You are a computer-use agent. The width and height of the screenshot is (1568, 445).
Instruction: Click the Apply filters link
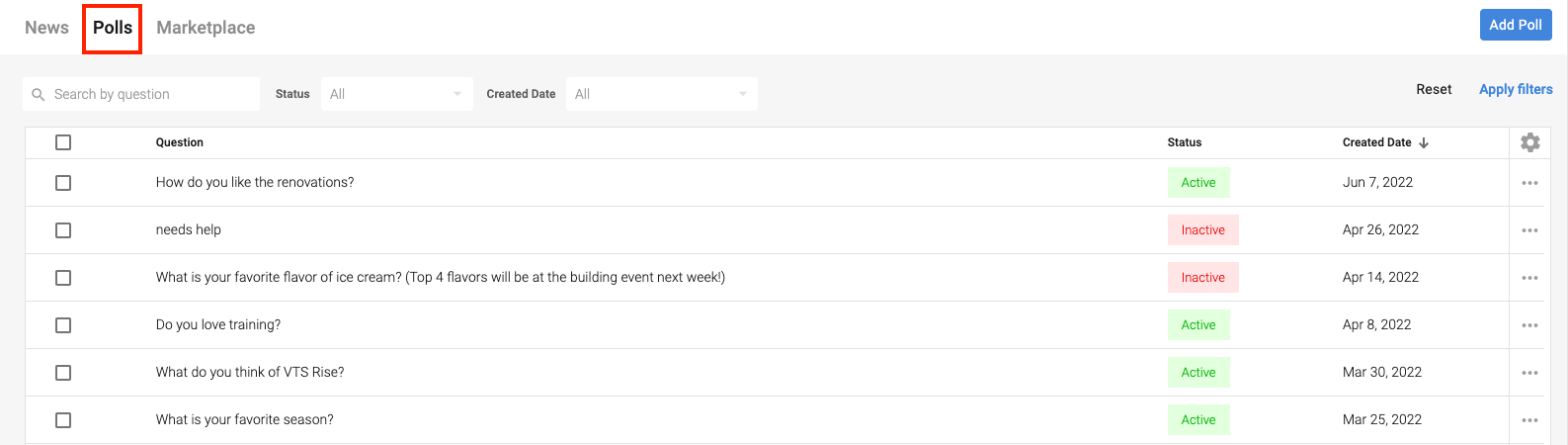coord(1516,89)
